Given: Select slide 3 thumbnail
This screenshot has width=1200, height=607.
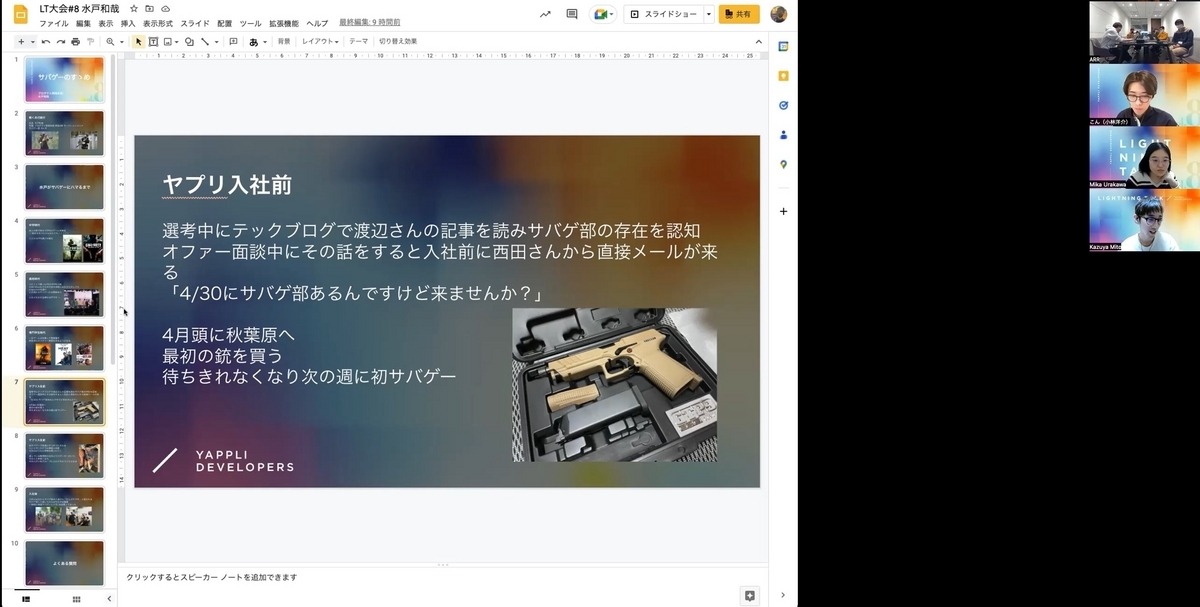Looking at the screenshot, I should click(x=64, y=187).
